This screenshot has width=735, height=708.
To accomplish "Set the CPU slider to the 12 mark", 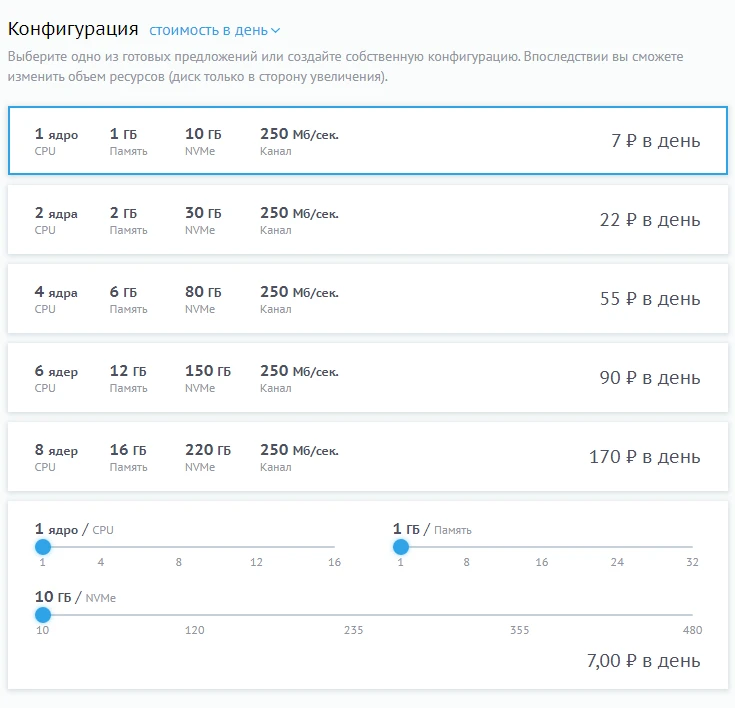I will [x=257, y=547].
